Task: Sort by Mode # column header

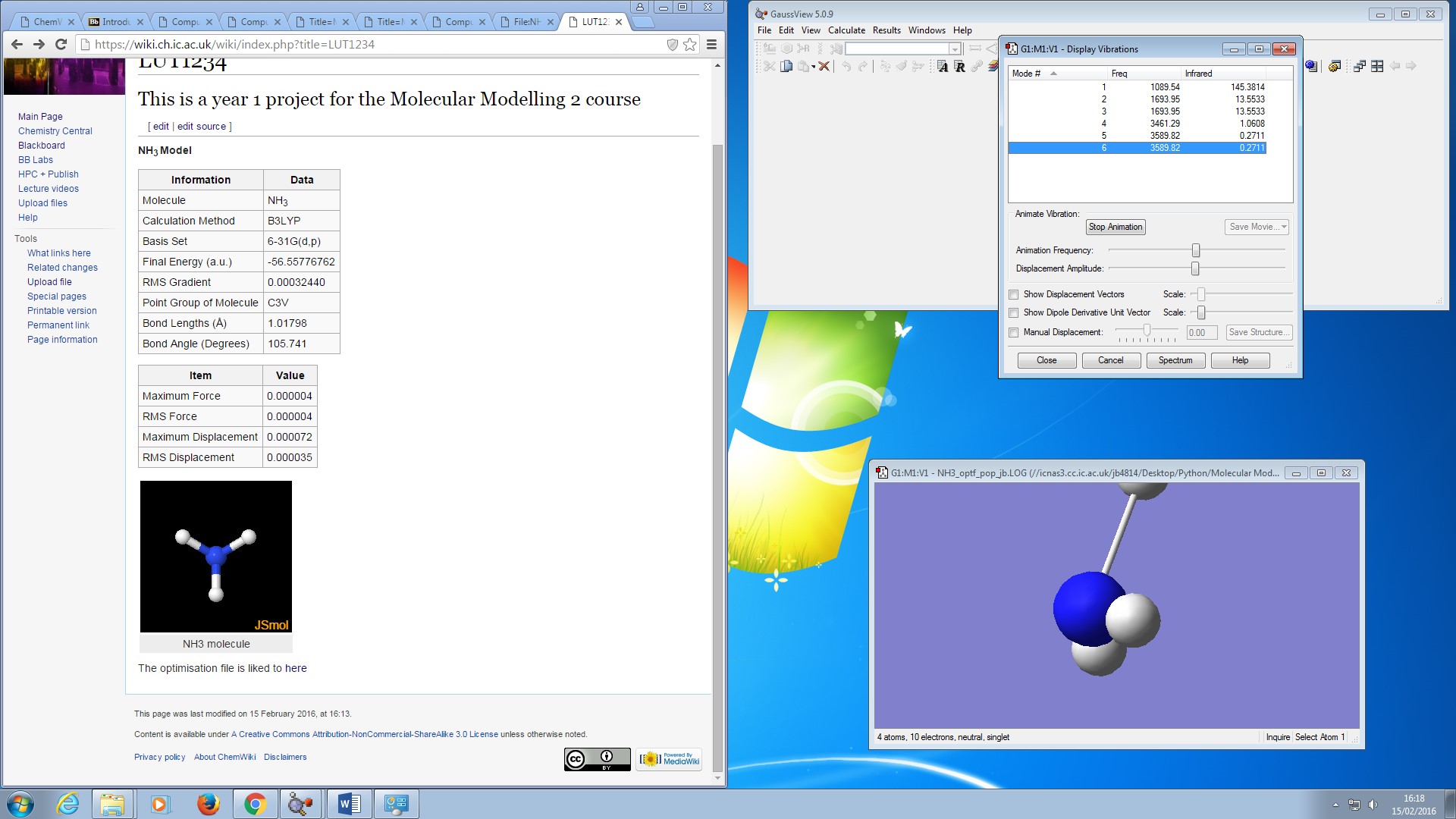Action: (x=1027, y=74)
